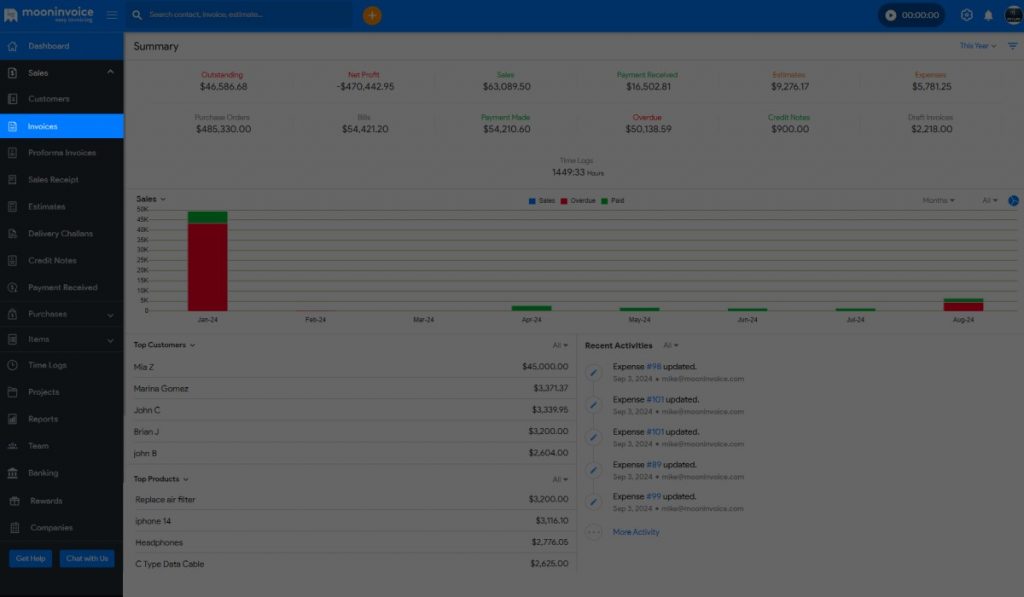This screenshot has width=1024, height=597.
Task: Click the user profile avatar
Action: (x=1012, y=15)
